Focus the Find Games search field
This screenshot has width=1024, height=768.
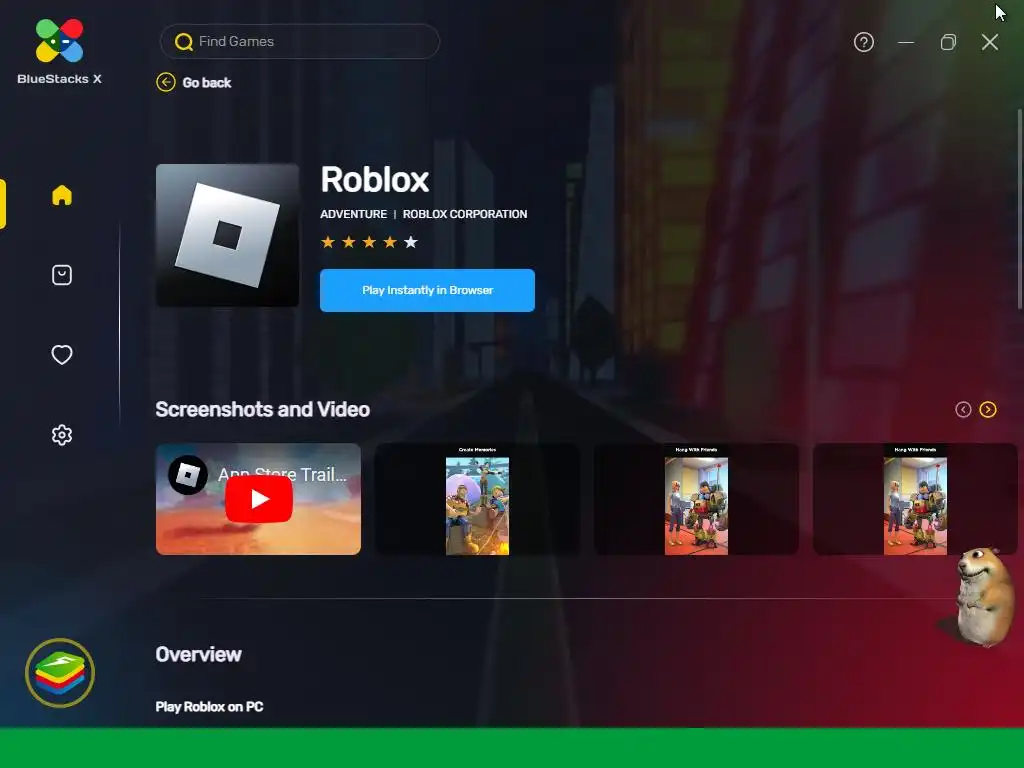pyautogui.click(x=300, y=41)
